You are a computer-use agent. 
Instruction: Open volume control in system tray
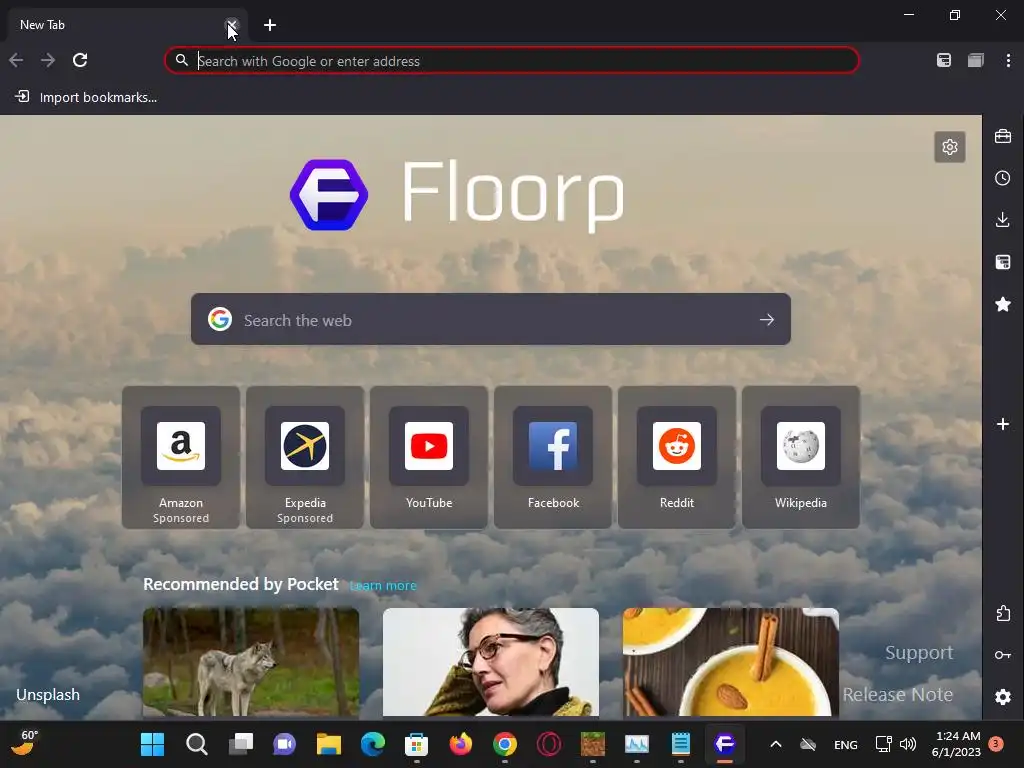pos(908,744)
